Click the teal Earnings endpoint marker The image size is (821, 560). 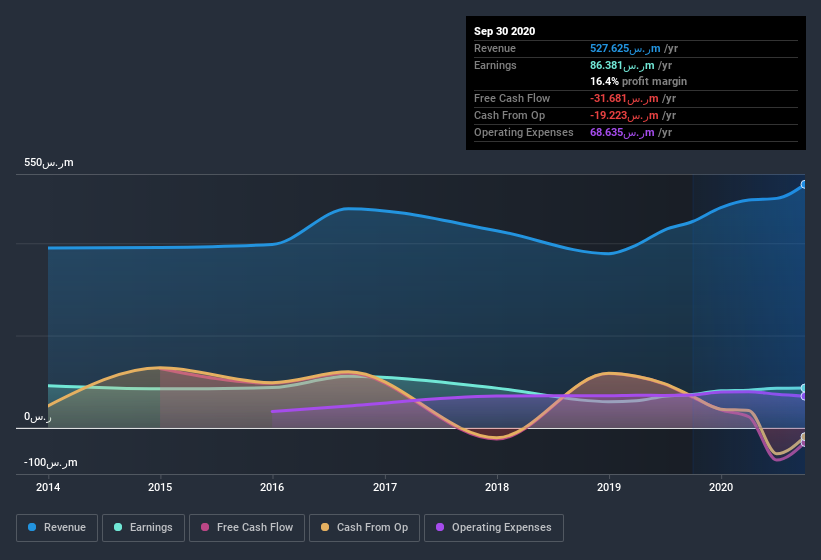804,388
